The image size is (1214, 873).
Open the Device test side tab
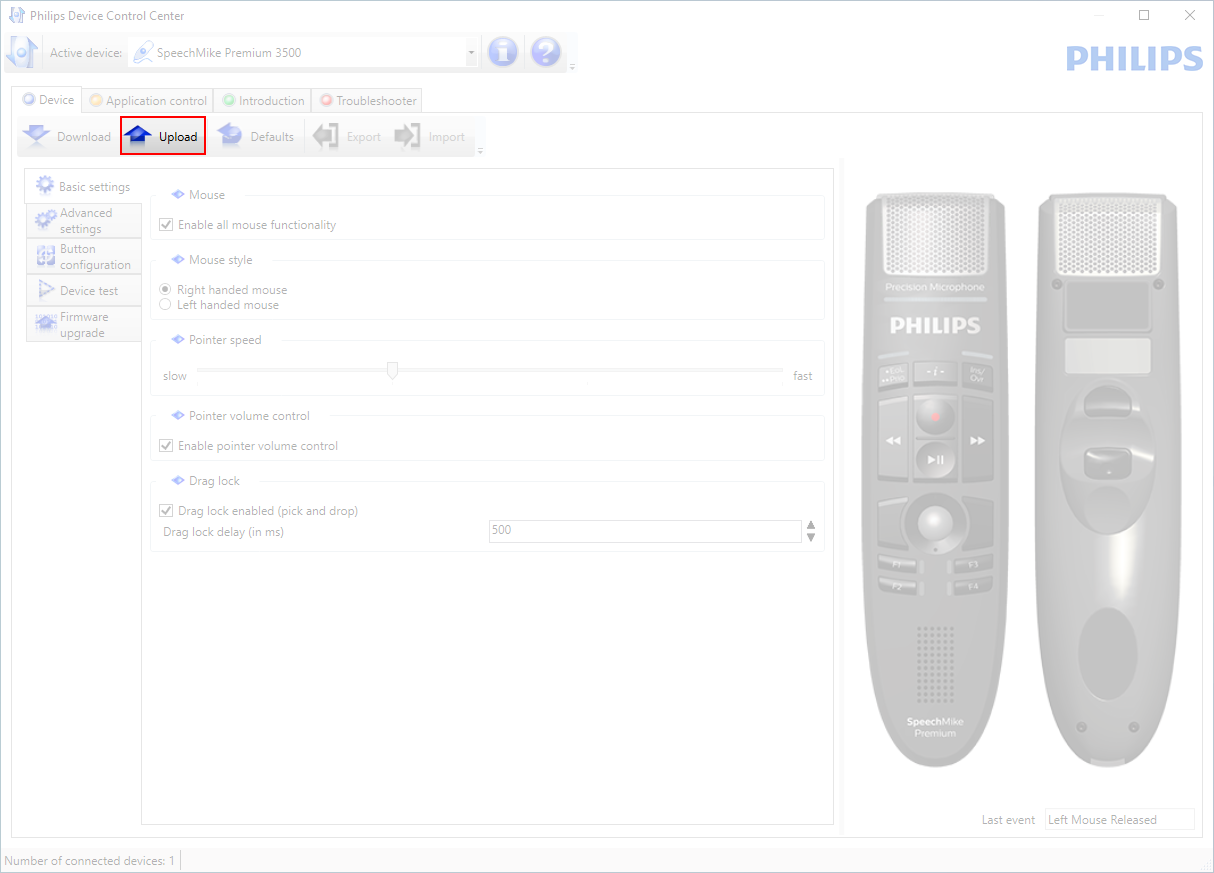(x=84, y=291)
